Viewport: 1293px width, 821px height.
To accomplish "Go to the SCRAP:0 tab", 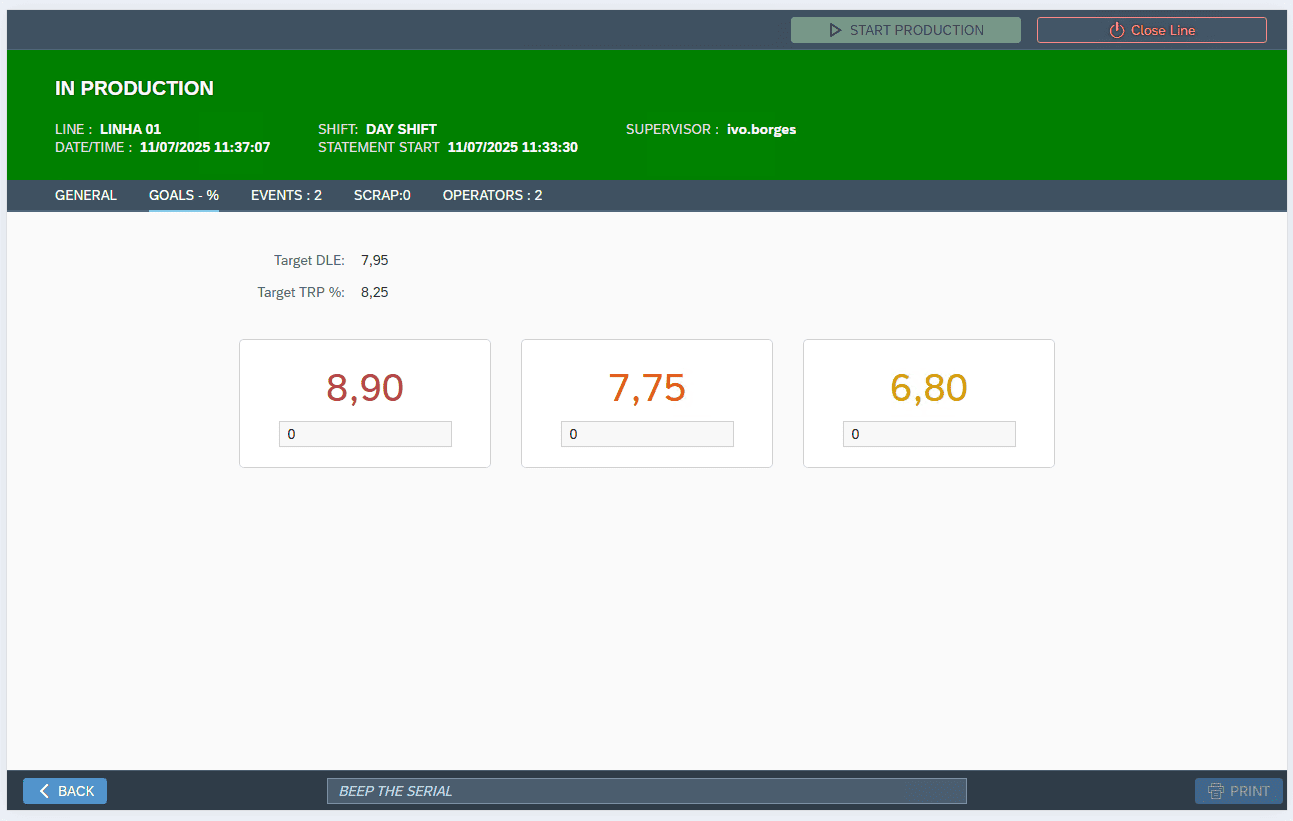I will tap(382, 195).
